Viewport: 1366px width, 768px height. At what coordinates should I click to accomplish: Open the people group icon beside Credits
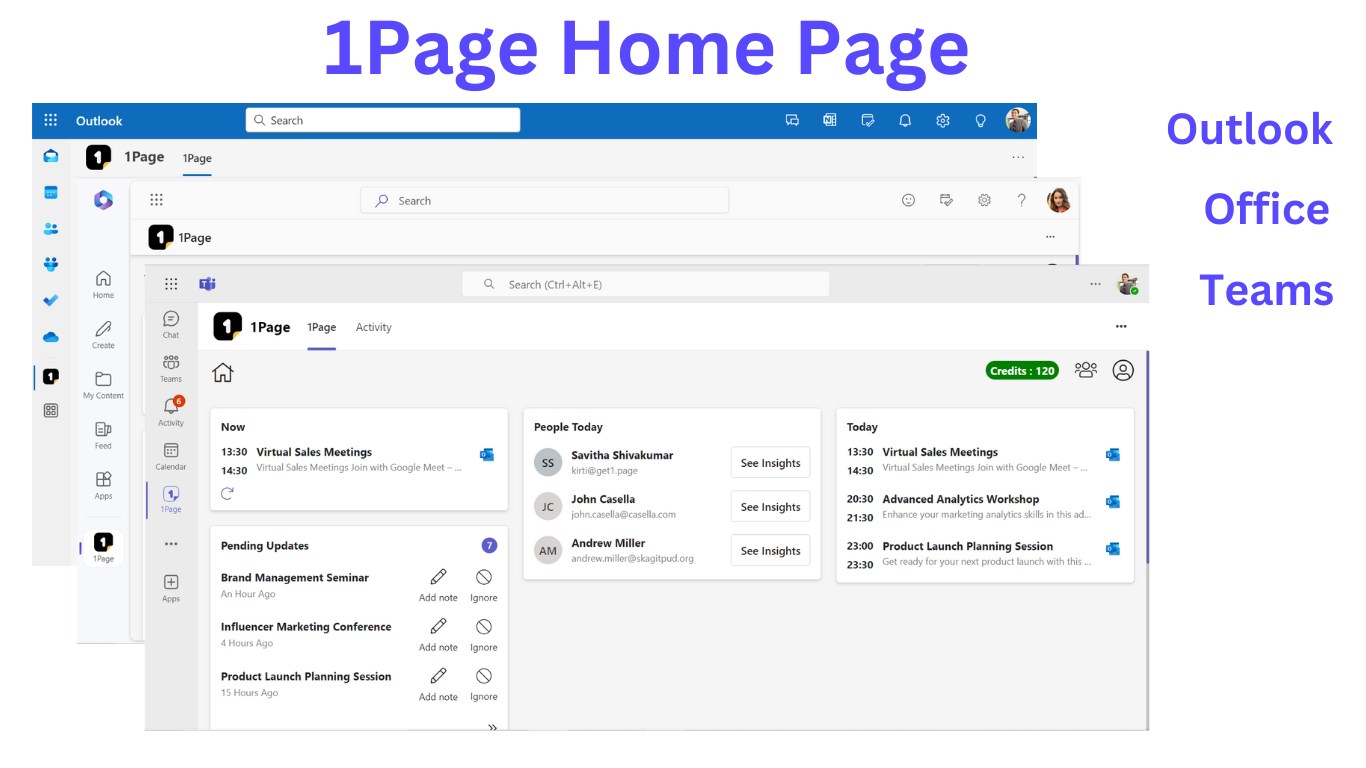pos(1086,370)
